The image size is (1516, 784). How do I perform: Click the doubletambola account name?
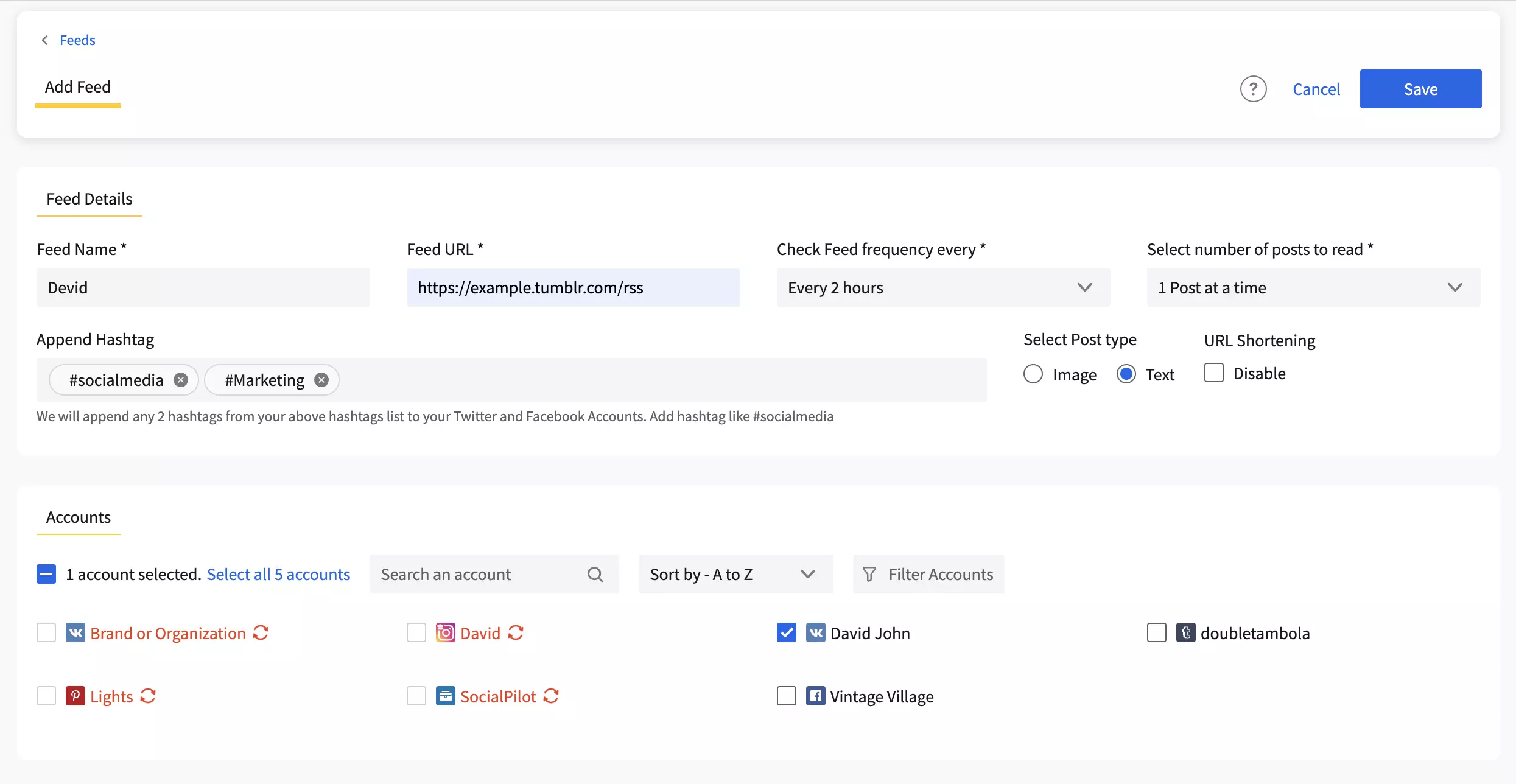[1255, 633]
